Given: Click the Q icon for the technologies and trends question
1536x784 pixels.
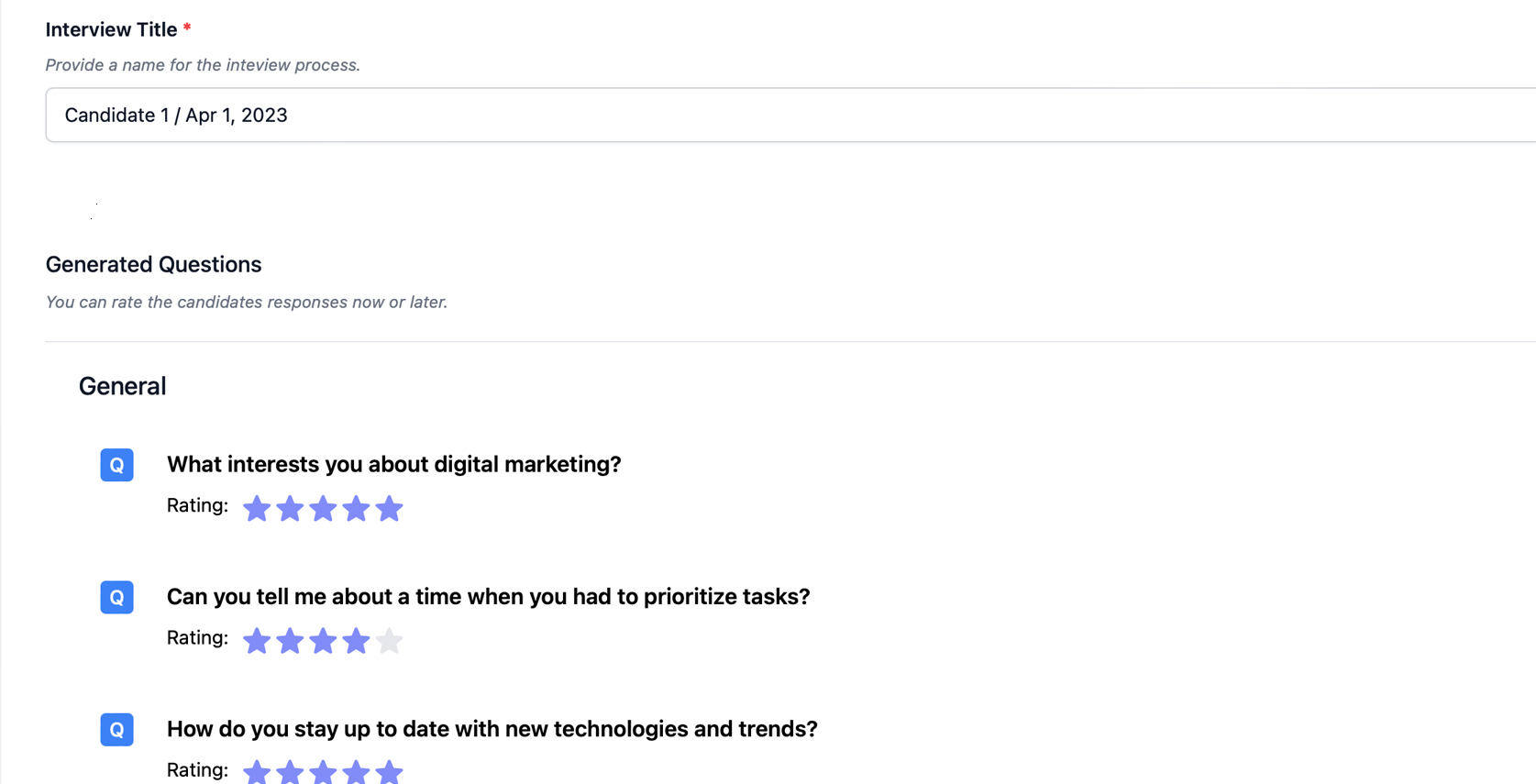Looking at the screenshot, I should click(x=116, y=729).
